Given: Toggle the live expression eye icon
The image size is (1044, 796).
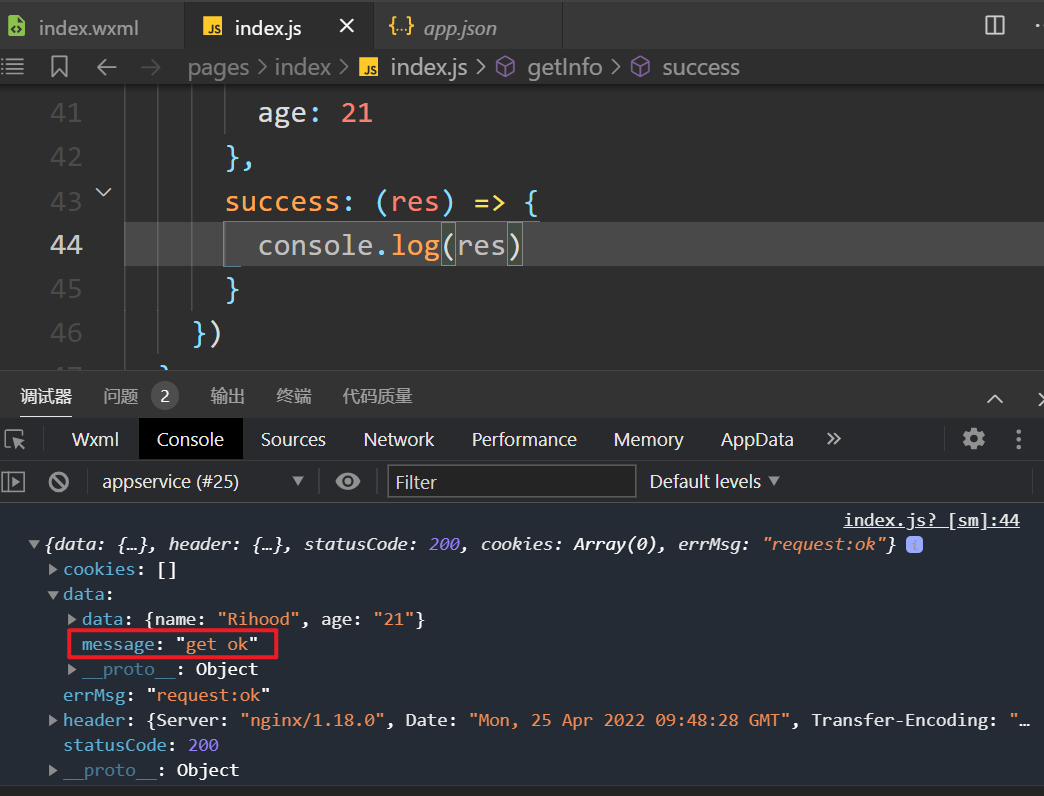Looking at the screenshot, I should click(x=348, y=481).
